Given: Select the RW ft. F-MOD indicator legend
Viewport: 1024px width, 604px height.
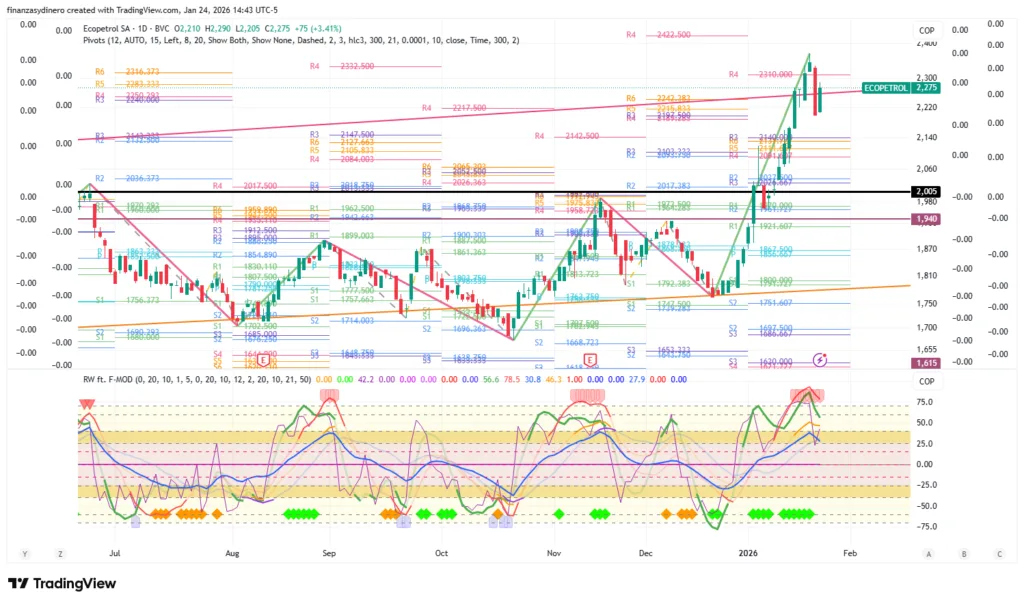Looking at the screenshot, I should click(x=112, y=380).
